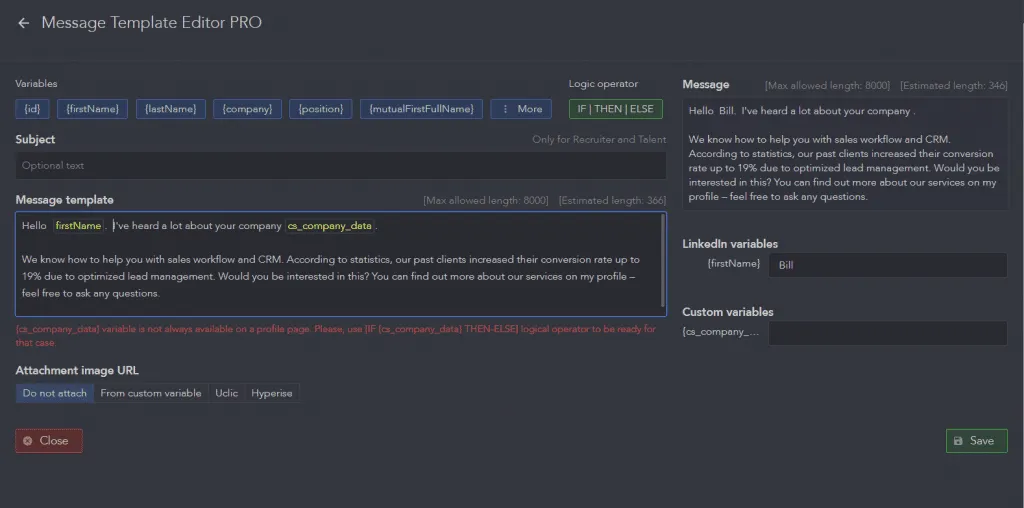The image size is (1024, 508).
Task: Open the More variables dropdown
Action: [x=521, y=109]
